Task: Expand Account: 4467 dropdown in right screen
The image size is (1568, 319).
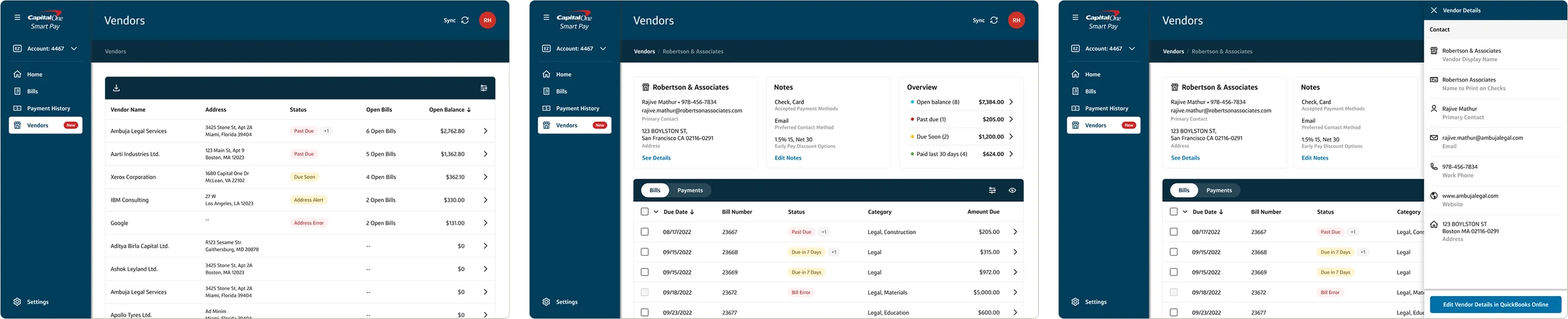Action: (x=1132, y=48)
